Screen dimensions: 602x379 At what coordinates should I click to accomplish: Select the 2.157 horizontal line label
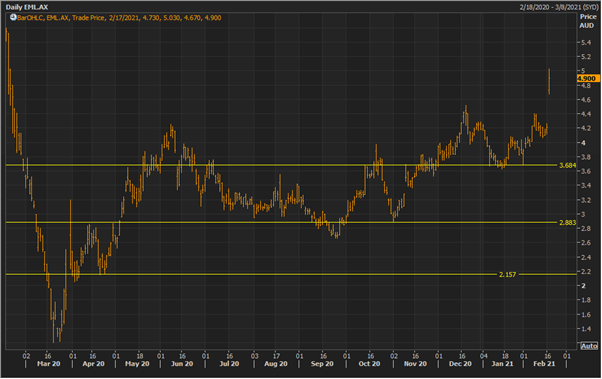point(507,275)
